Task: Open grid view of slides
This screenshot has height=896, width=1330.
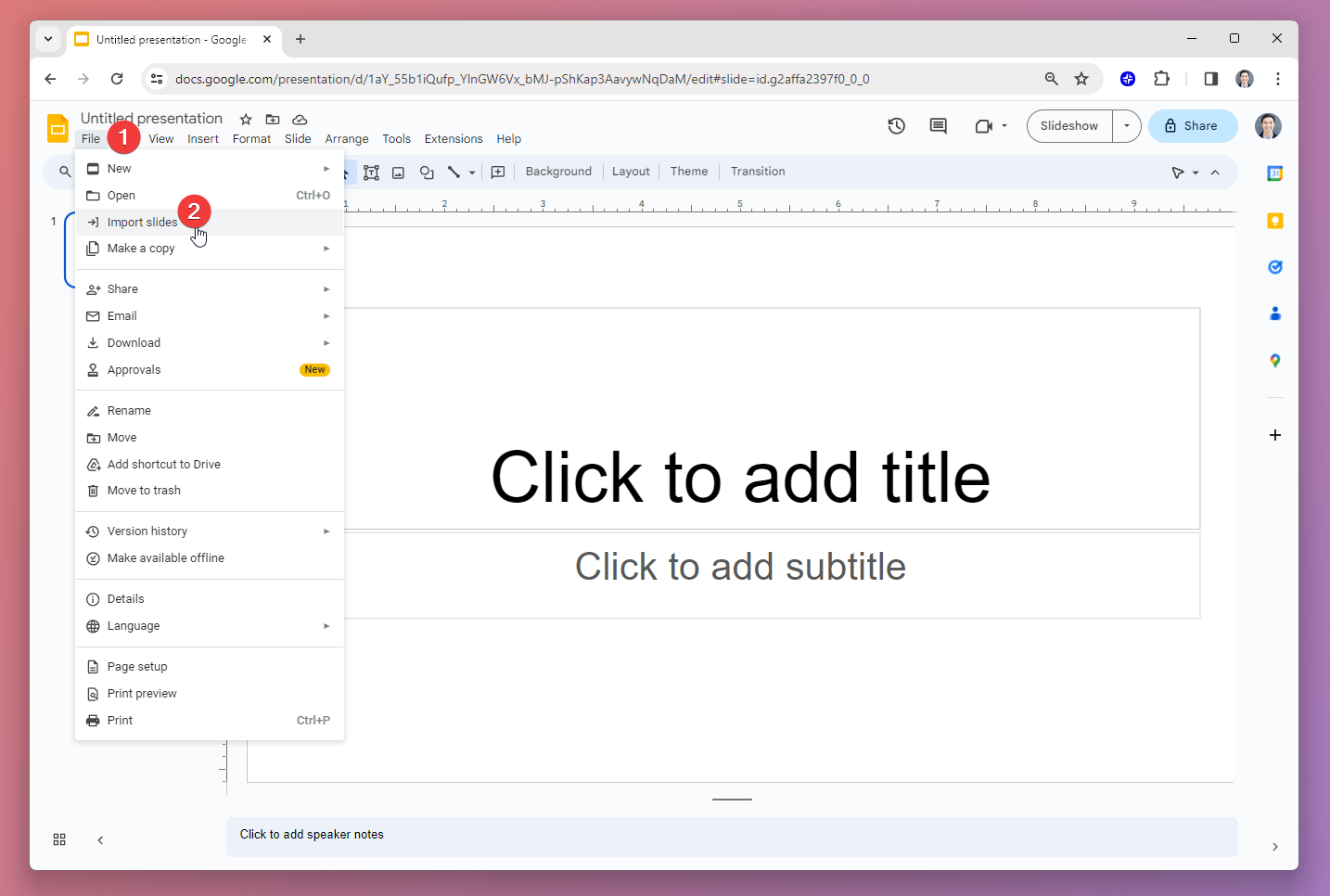Action: click(59, 839)
